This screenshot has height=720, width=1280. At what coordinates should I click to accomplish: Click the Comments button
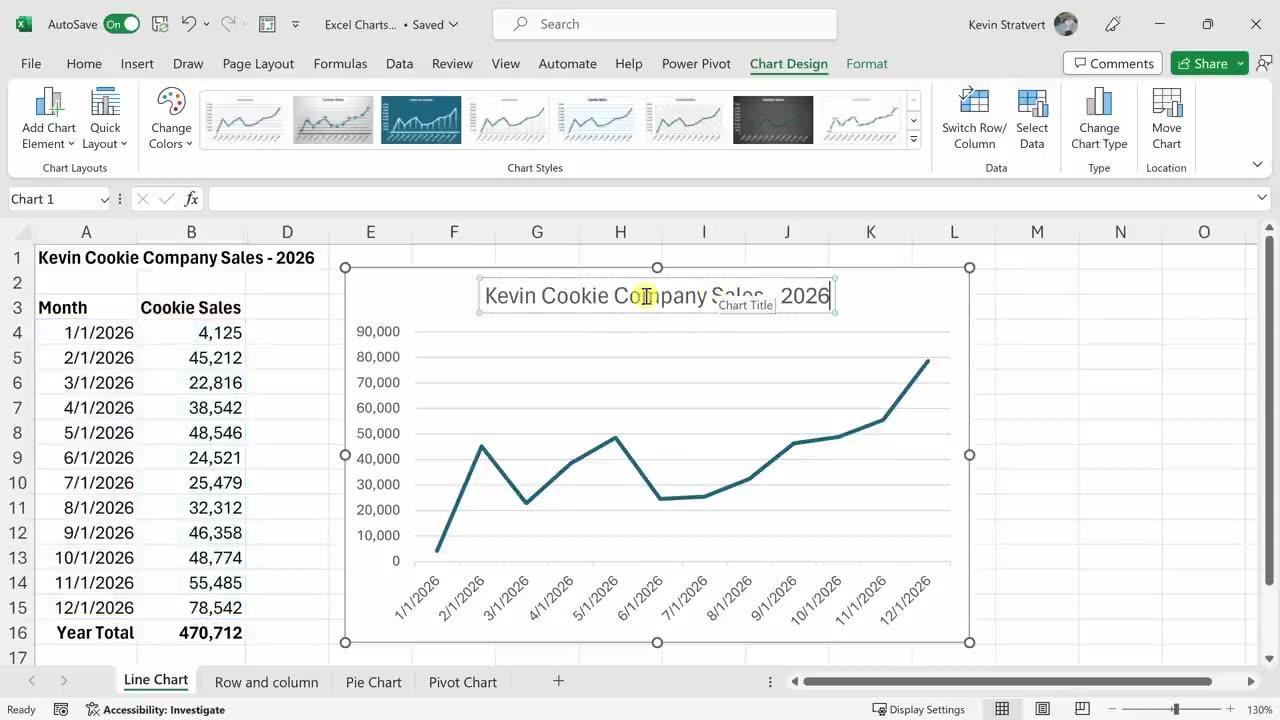tap(1113, 63)
